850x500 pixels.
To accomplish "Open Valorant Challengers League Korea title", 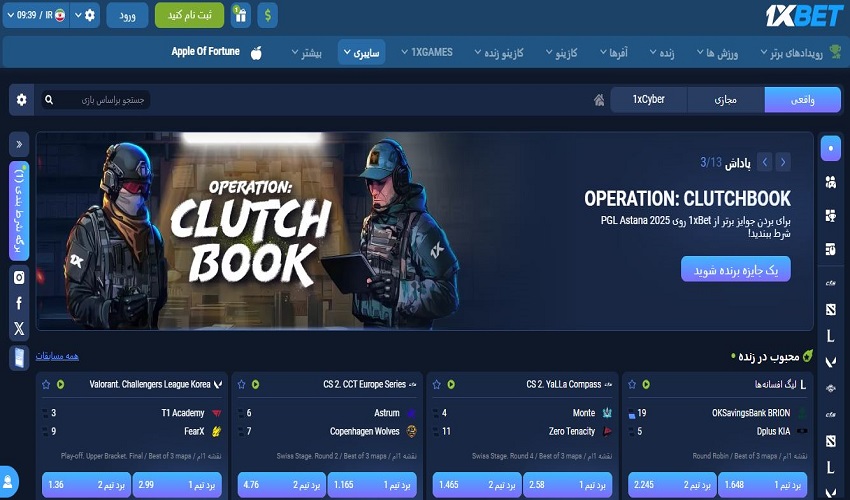I will point(150,384).
